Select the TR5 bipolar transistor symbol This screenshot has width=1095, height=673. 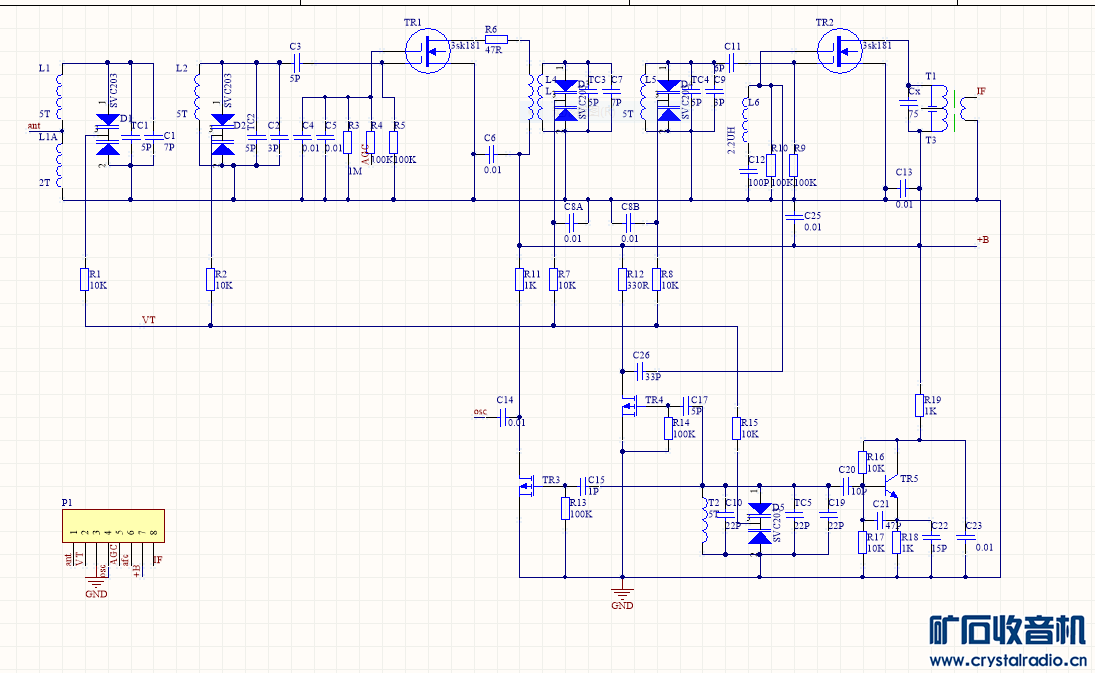pyautogui.click(x=891, y=485)
